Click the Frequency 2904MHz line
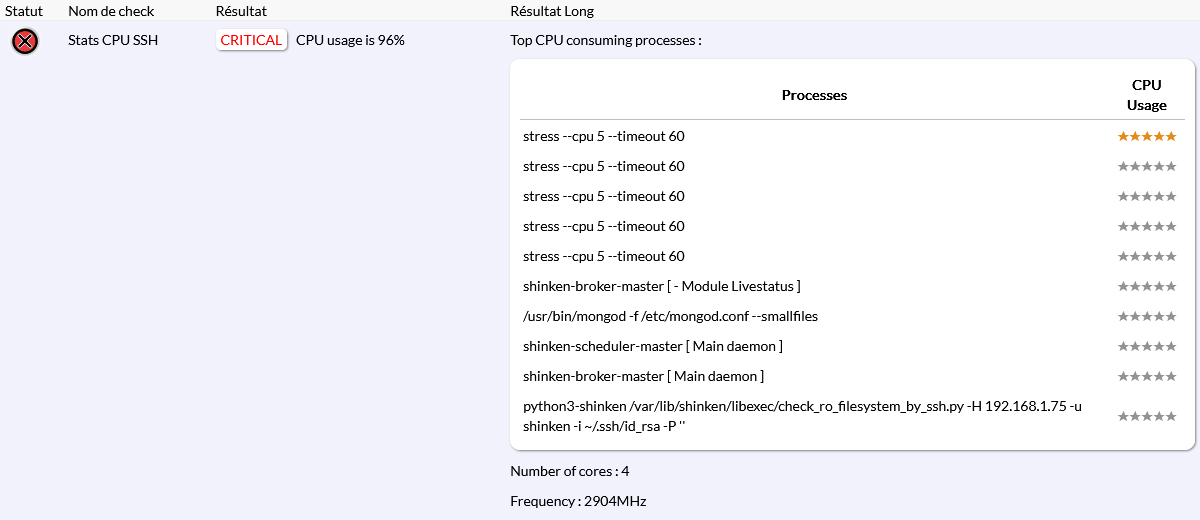The image size is (1200, 520). pos(578,501)
